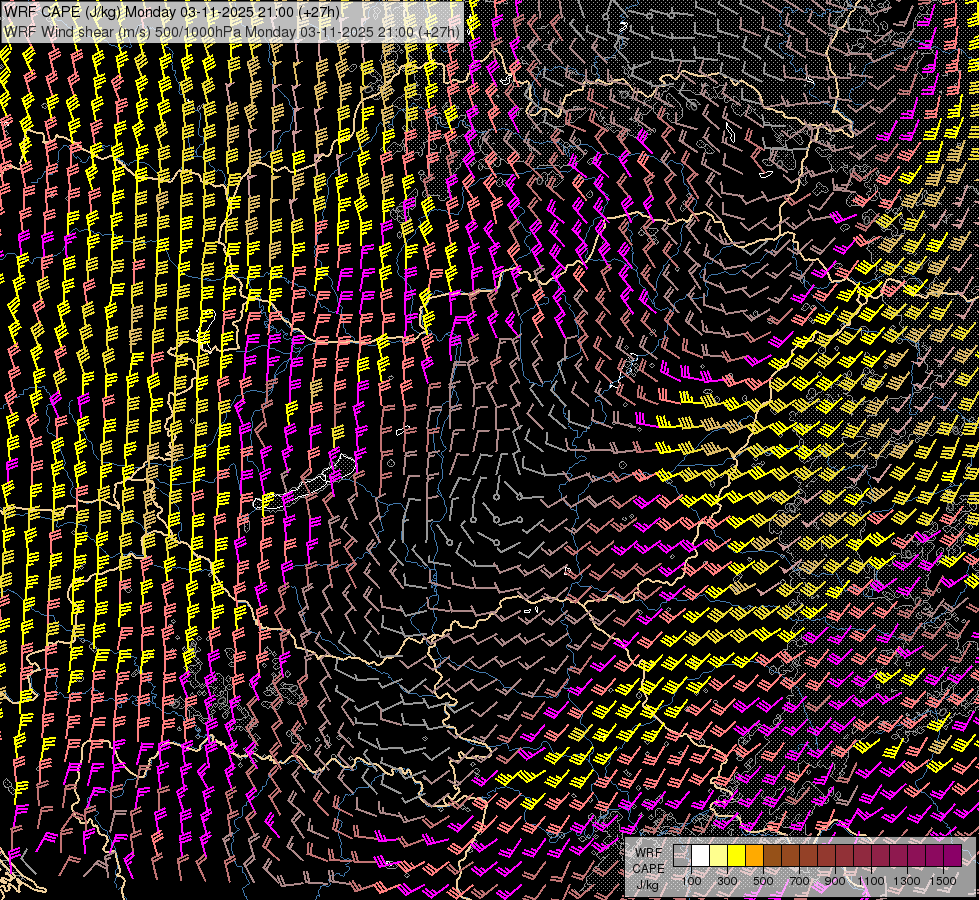Click the 900 legend scale label
979x900 pixels.
click(x=835, y=881)
